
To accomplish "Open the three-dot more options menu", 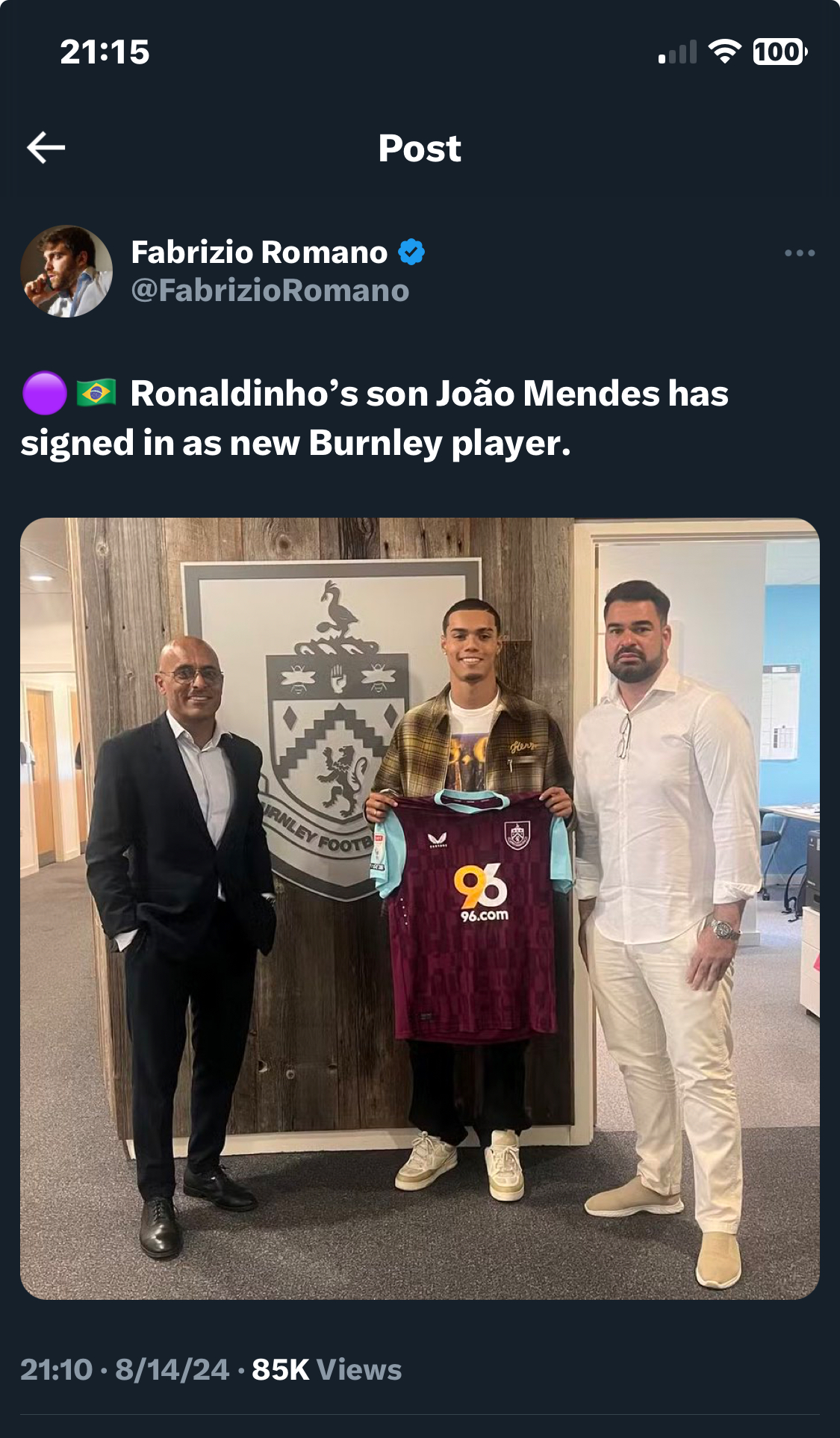I will [799, 253].
